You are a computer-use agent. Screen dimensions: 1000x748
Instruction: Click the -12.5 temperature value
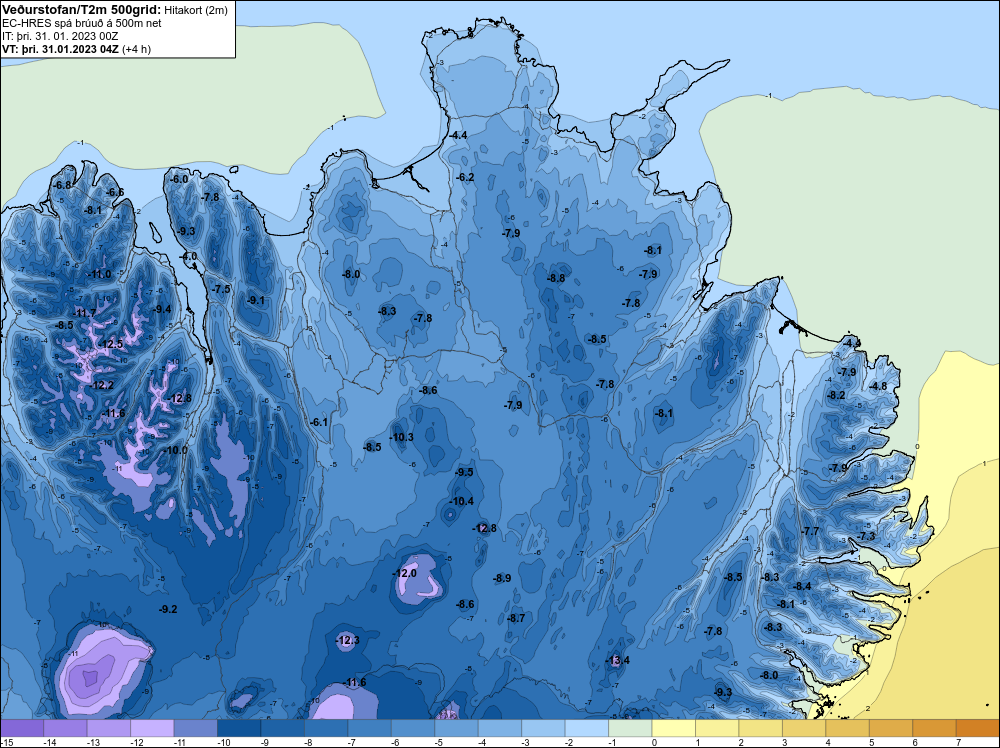pos(111,344)
